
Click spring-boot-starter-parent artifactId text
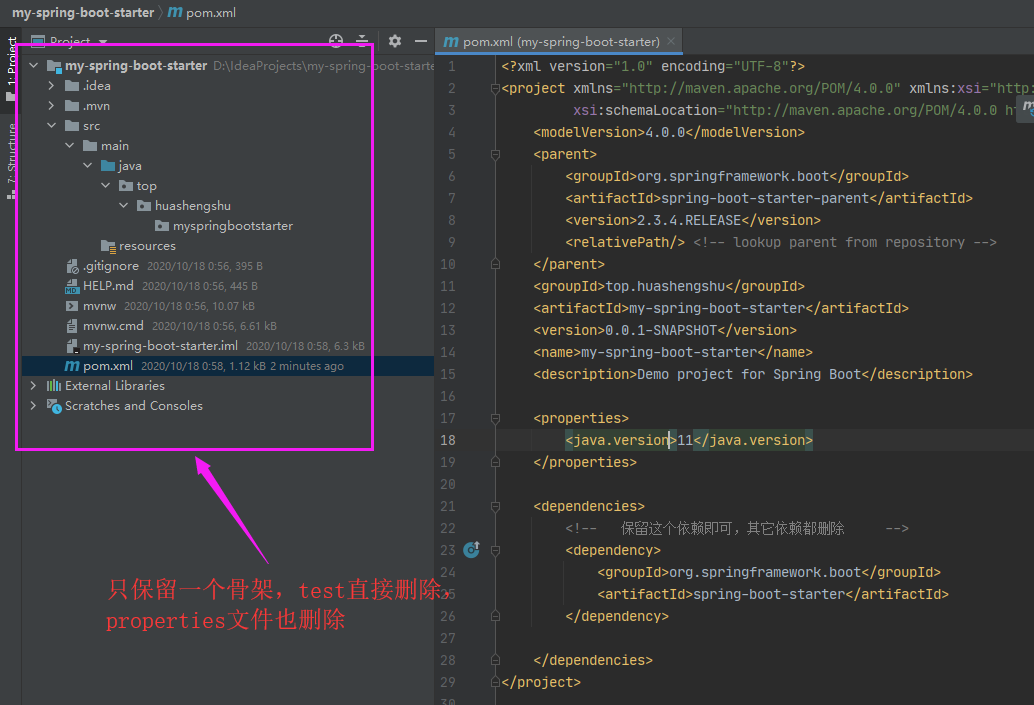click(x=765, y=199)
